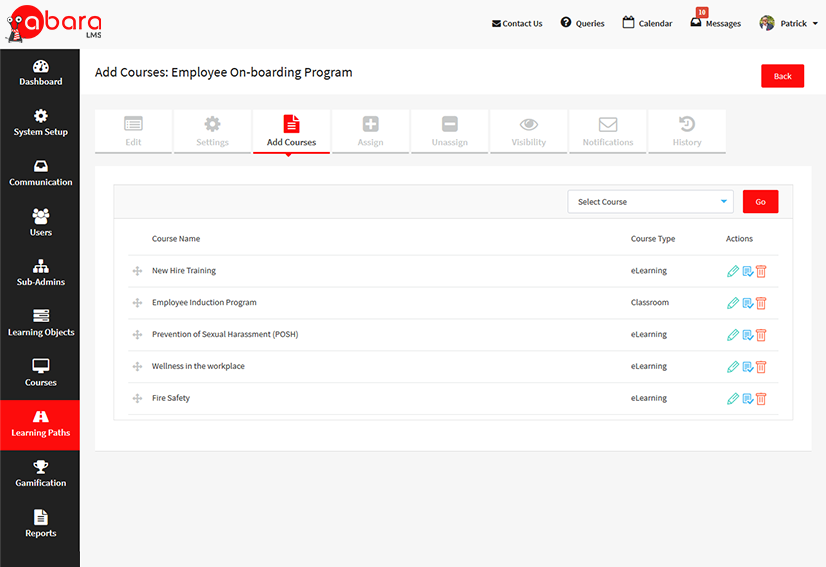
Task: Edit the Wellness in the workplace course
Action: [x=733, y=367]
